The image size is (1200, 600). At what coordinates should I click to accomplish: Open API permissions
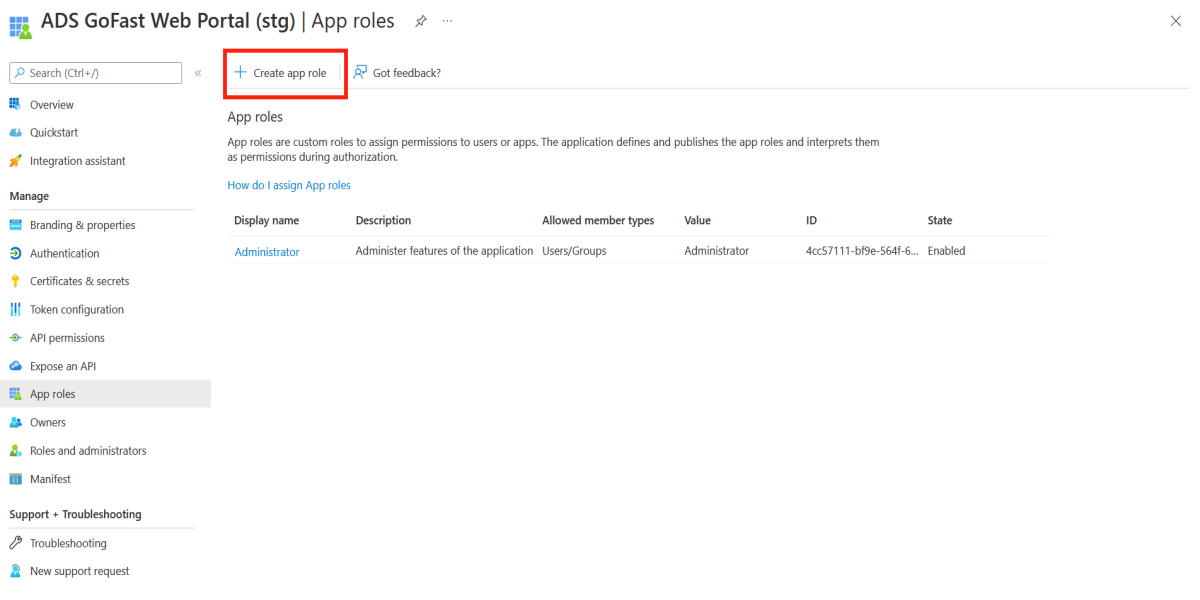point(67,338)
